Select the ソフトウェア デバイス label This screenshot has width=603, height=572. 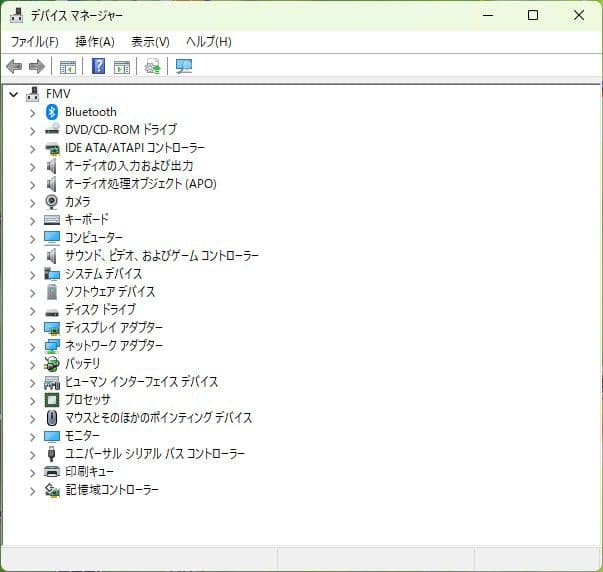tap(110, 292)
